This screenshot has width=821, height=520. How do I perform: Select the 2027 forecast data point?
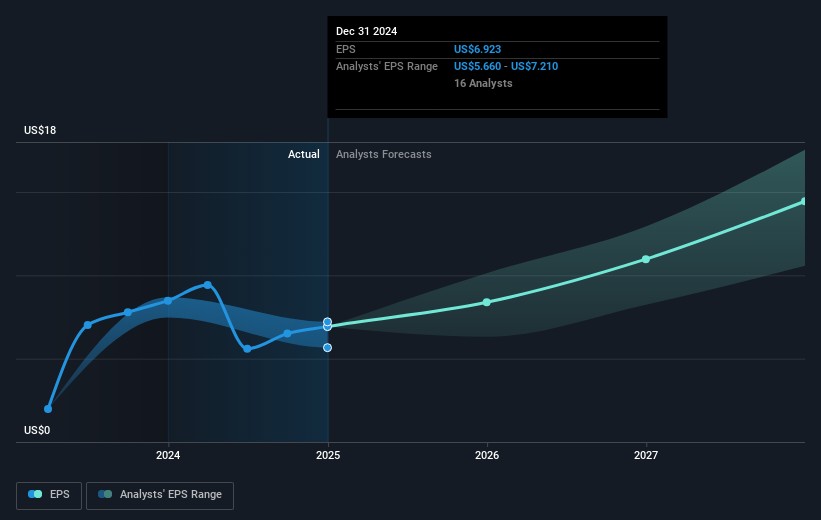(646, 259)
